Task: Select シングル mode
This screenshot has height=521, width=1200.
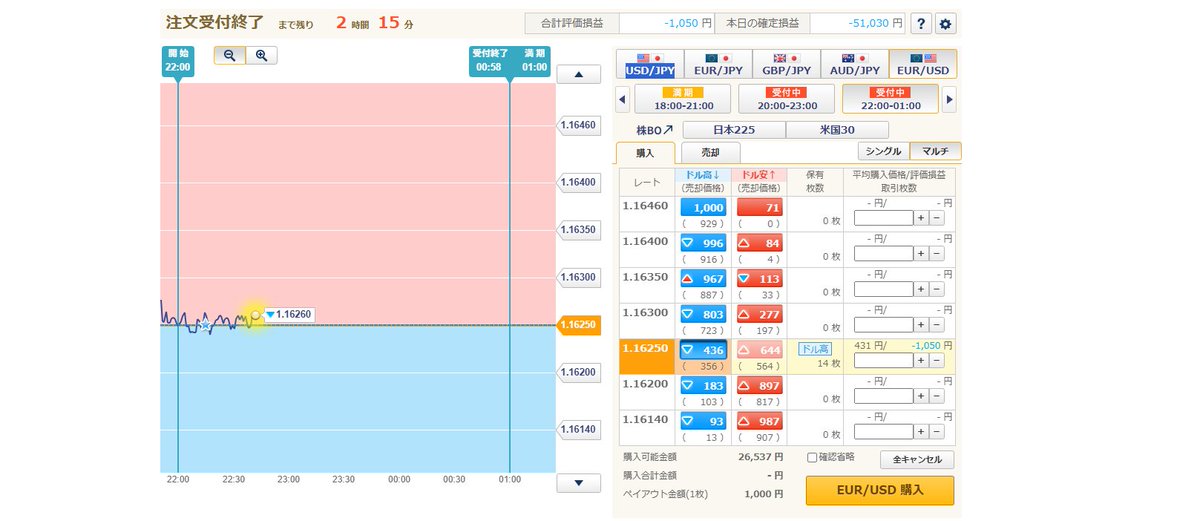Action: coord(884,151)
